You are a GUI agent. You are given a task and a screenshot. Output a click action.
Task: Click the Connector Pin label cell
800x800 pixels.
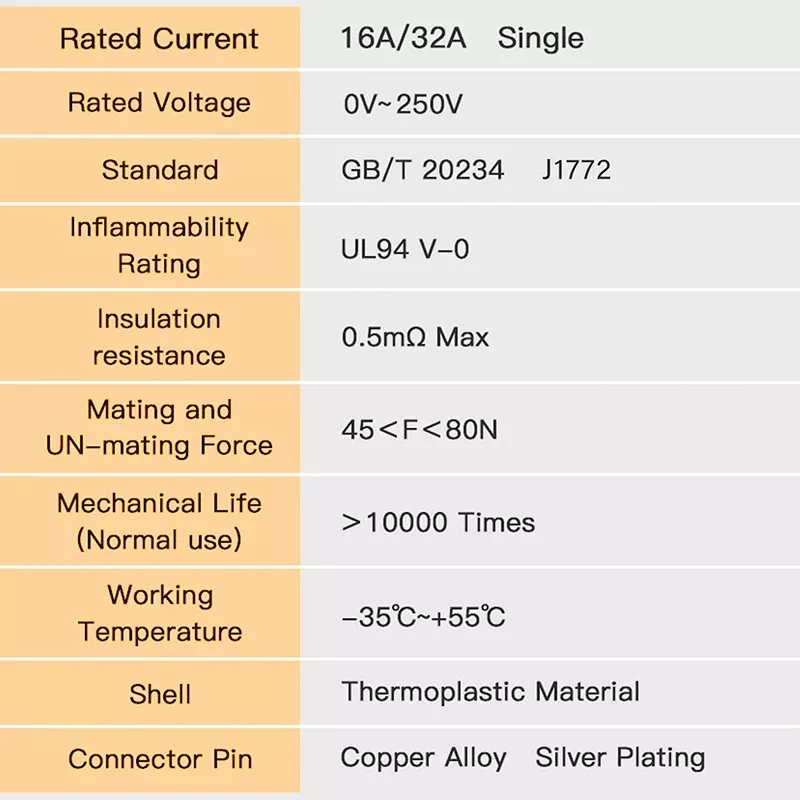[x=159, y=759]
